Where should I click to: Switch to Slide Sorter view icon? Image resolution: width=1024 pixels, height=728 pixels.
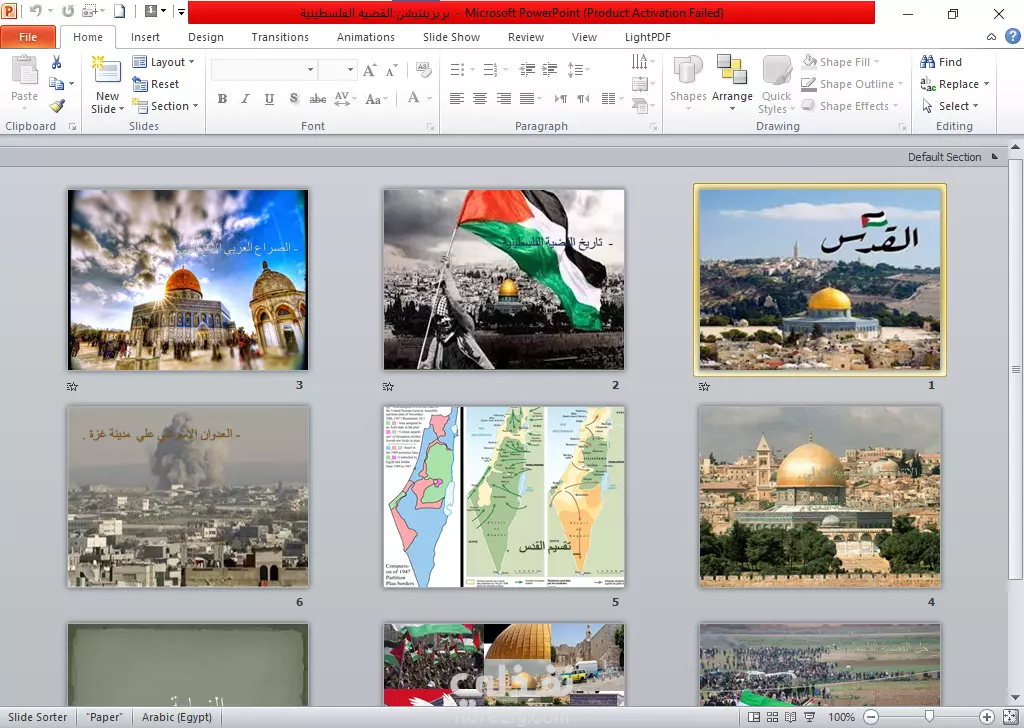772,717
